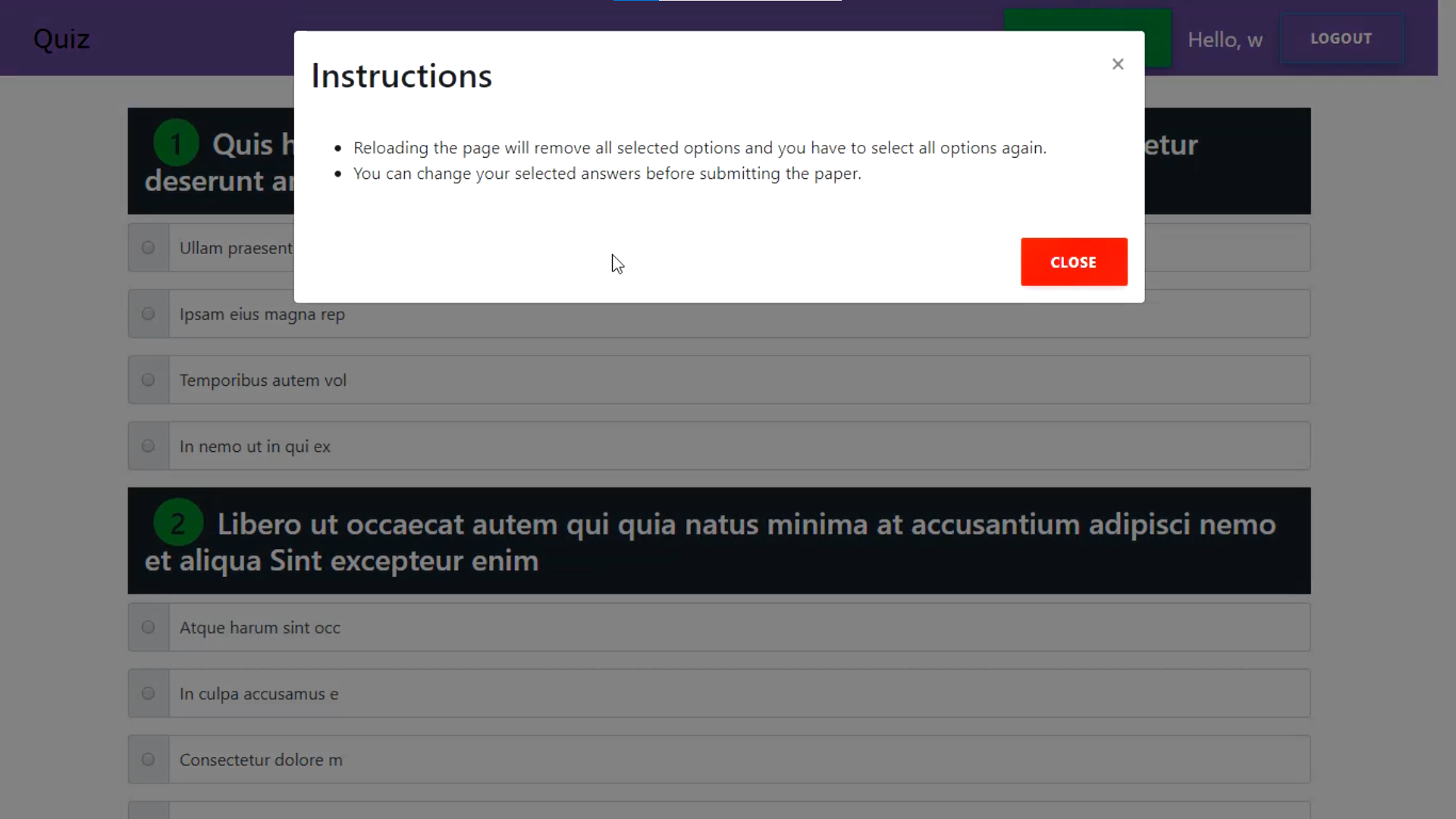This screenshot has width=1456, height=819.
Task: Select 'Consectetur dolore m' radio button
Action: click(x=149, y=759)
